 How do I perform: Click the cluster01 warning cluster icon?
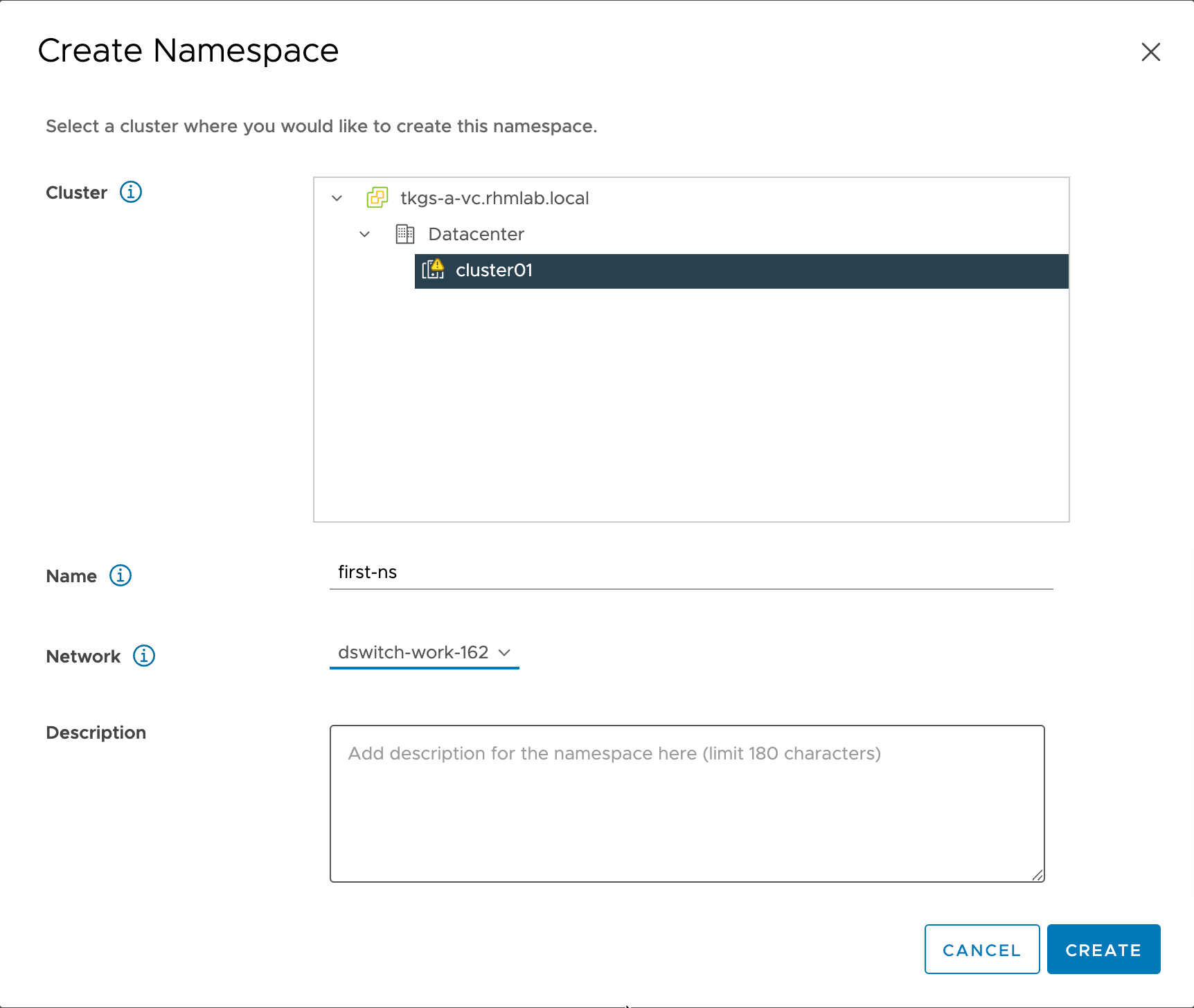pos(434,269)
